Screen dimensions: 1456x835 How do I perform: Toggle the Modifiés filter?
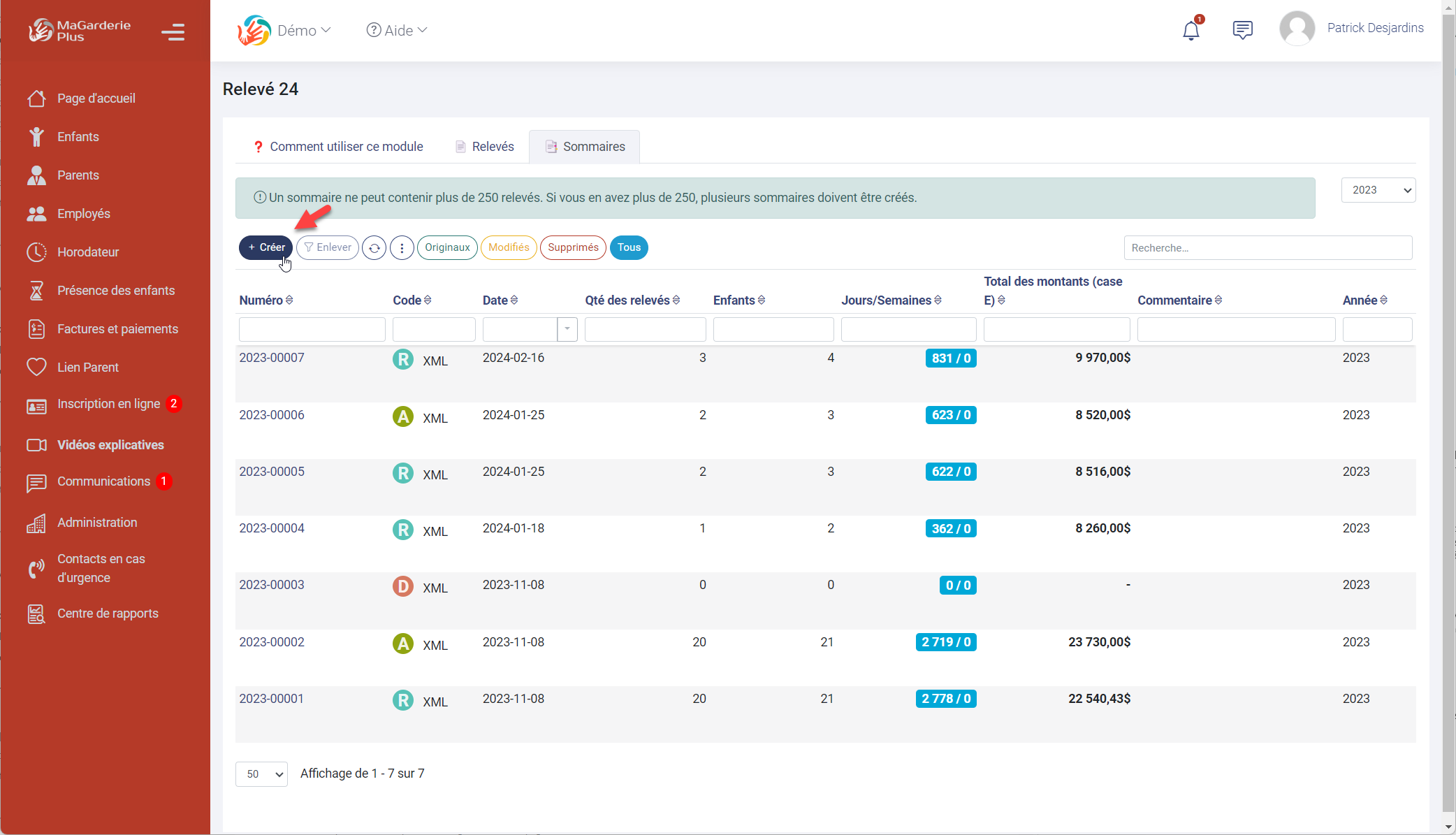pos(509,247)
